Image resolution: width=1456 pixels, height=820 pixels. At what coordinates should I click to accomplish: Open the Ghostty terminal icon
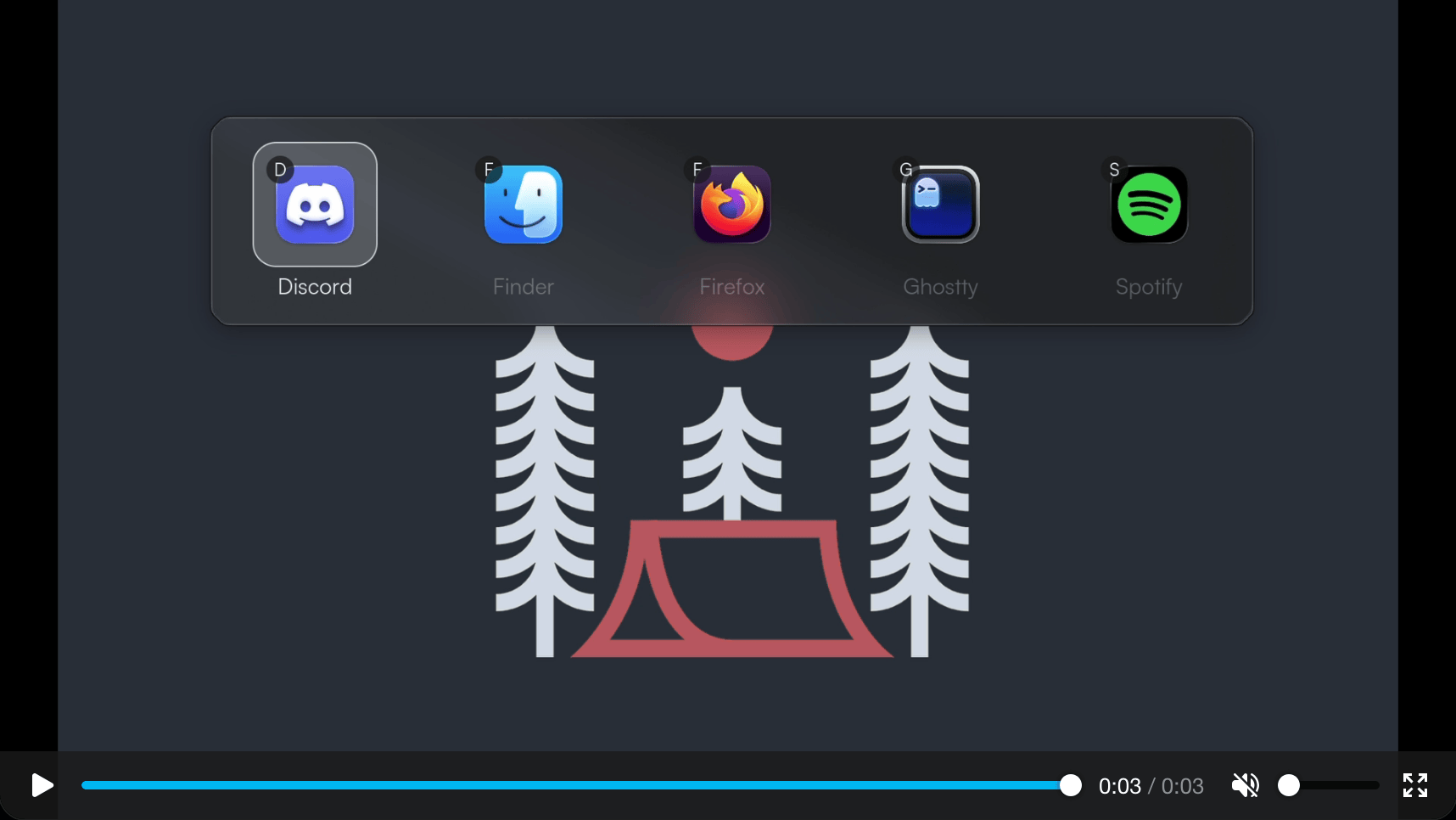click(x=940, y=205)
